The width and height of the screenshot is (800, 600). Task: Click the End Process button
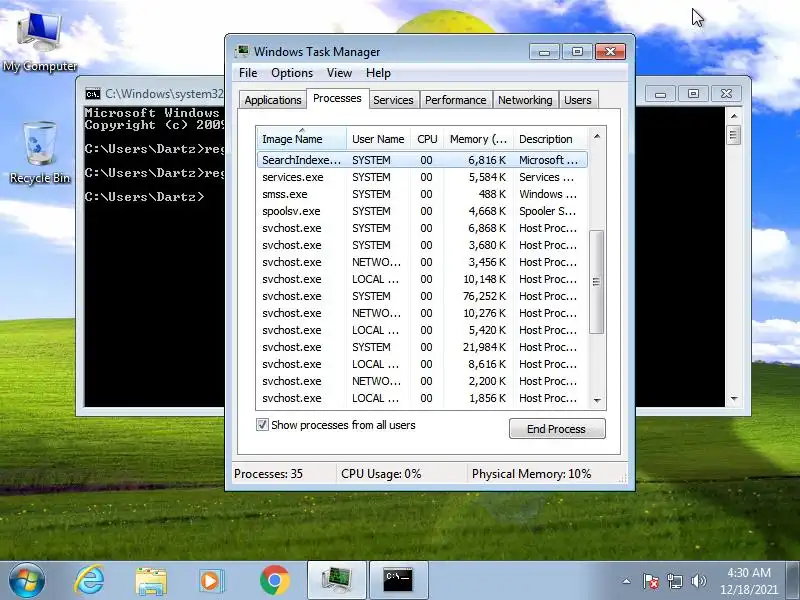[557, 429]
